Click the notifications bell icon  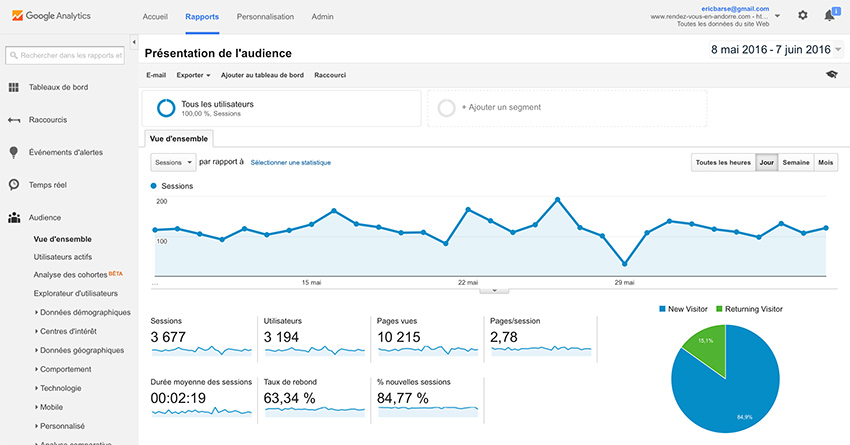(x=829, y=16)
